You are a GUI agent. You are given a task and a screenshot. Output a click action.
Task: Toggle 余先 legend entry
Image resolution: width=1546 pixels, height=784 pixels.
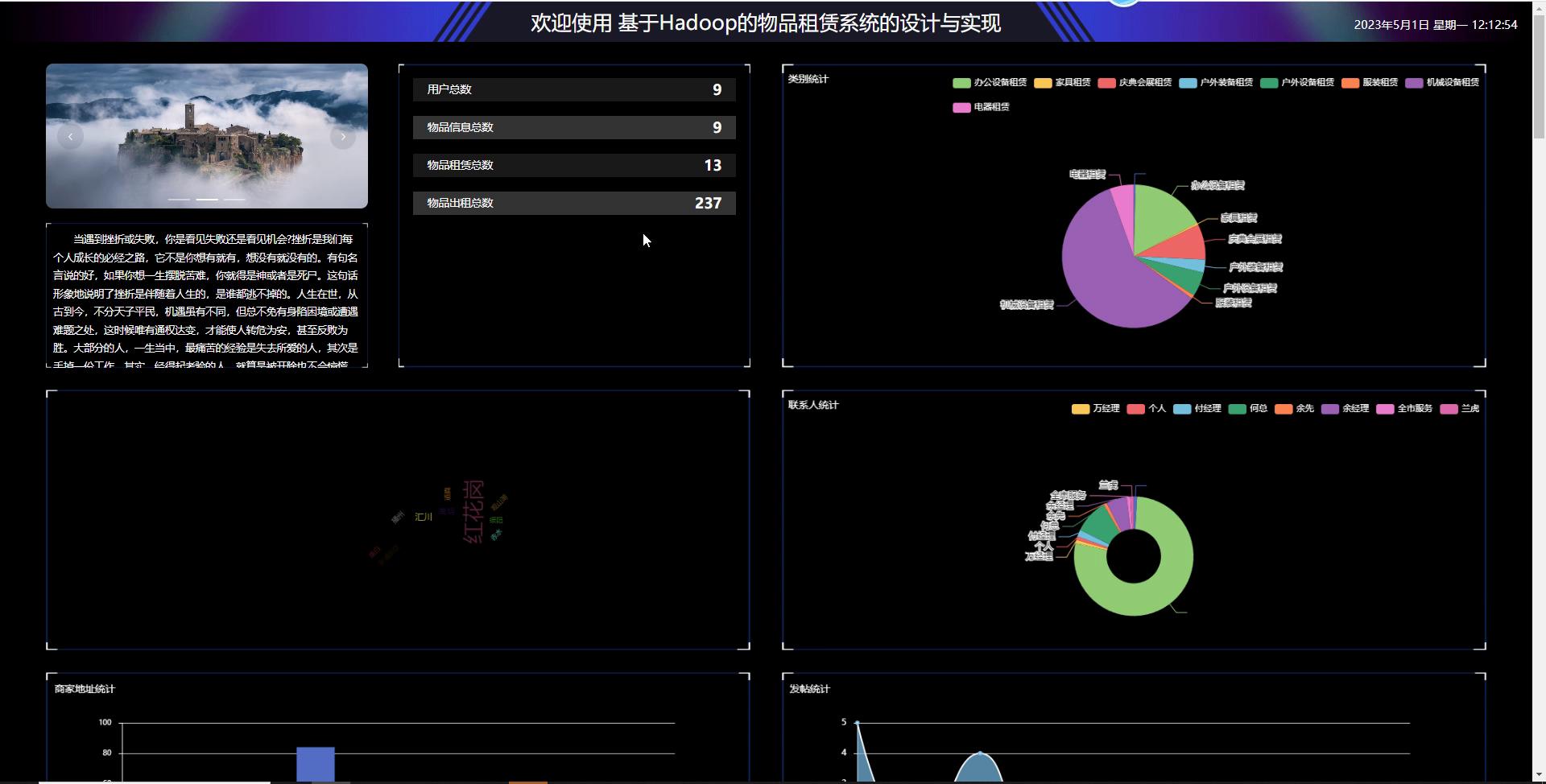[x=1295, y=409]
